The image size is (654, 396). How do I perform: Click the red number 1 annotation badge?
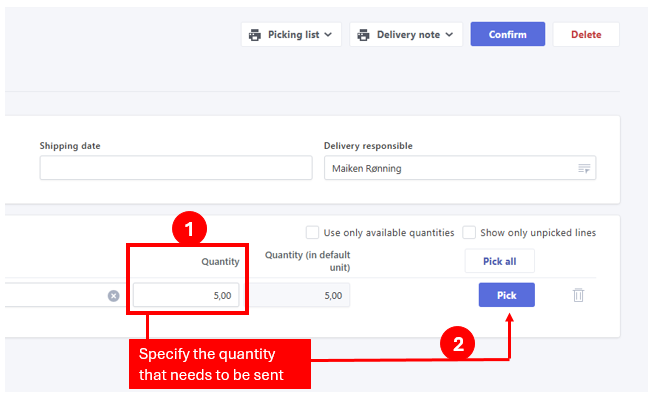click(189, 229)
